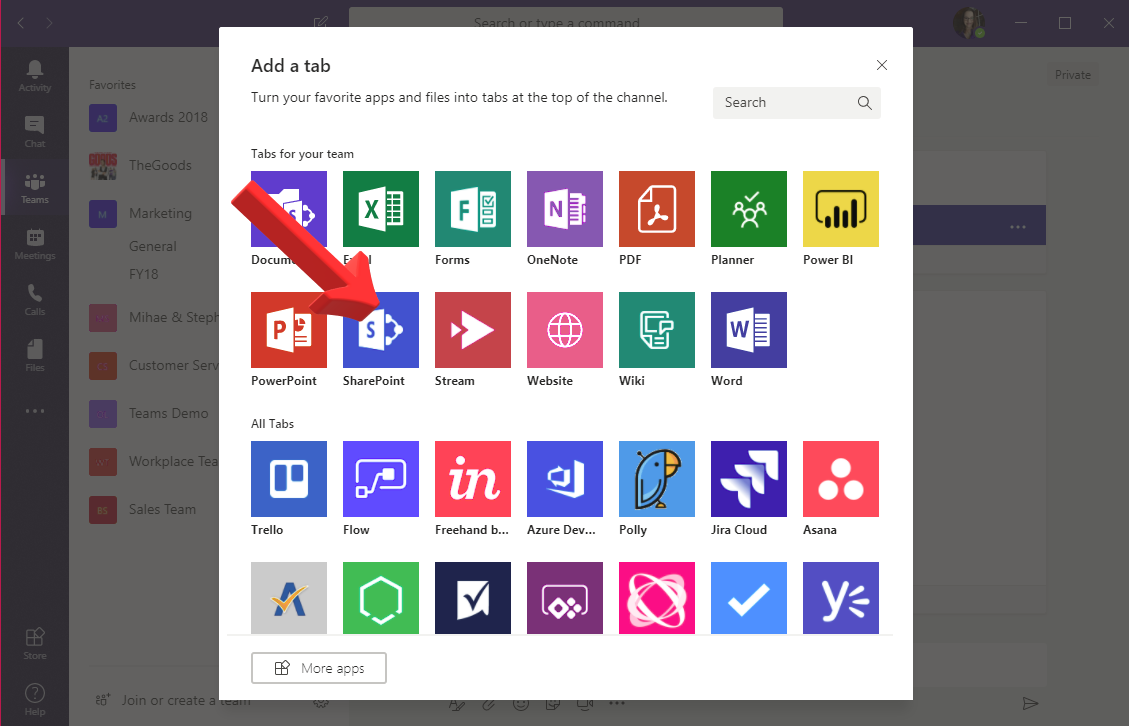Viewport: 1129px width, 726px height.
Task: Open Chat in the left sidebar
Action: click(35, 131)
